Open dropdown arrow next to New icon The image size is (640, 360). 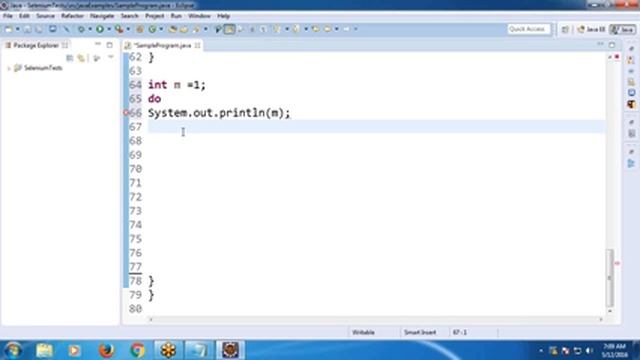(x=17, y=29)
